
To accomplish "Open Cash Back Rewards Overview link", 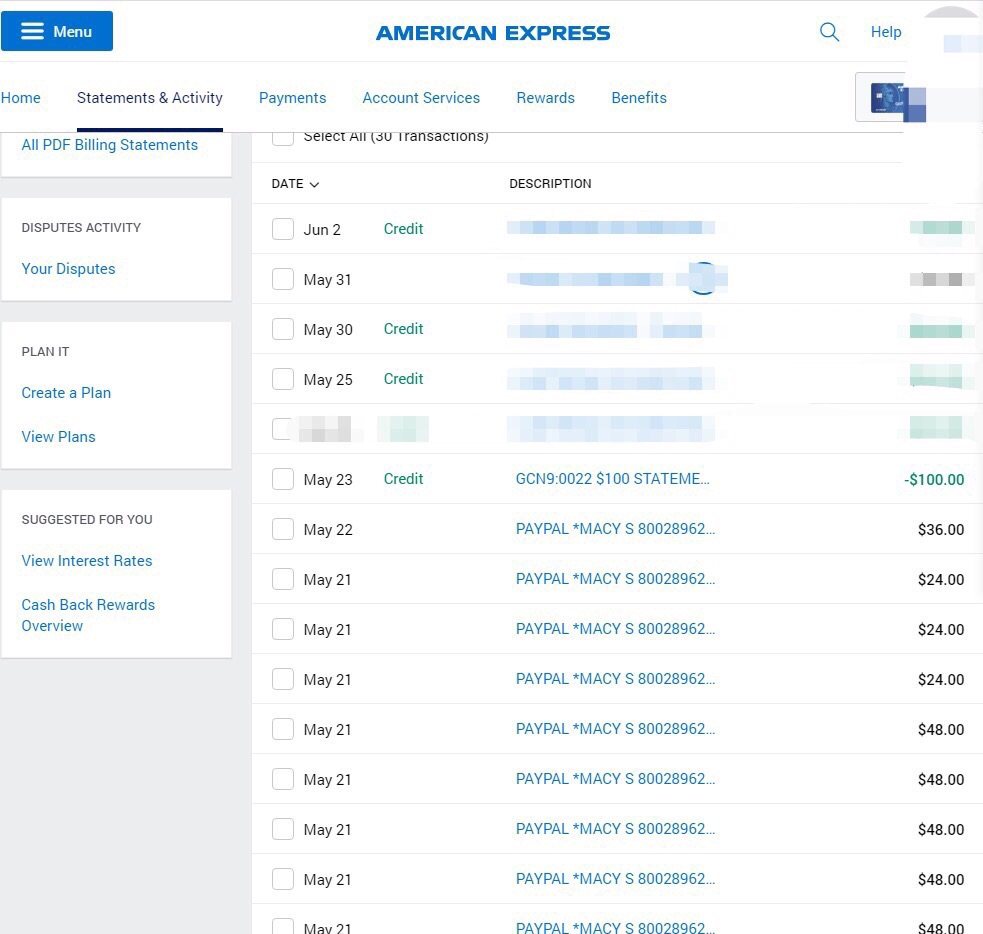I will pos(88,616).
